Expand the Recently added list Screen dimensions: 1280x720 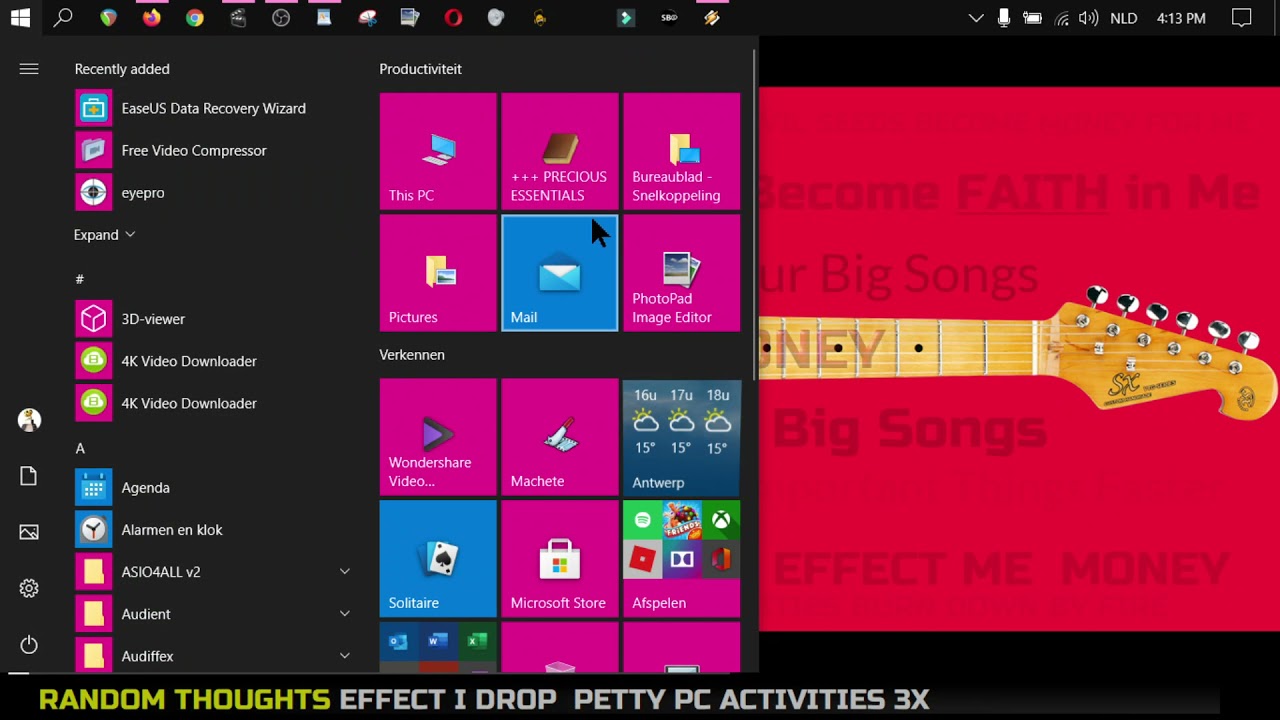pos(104,235)
